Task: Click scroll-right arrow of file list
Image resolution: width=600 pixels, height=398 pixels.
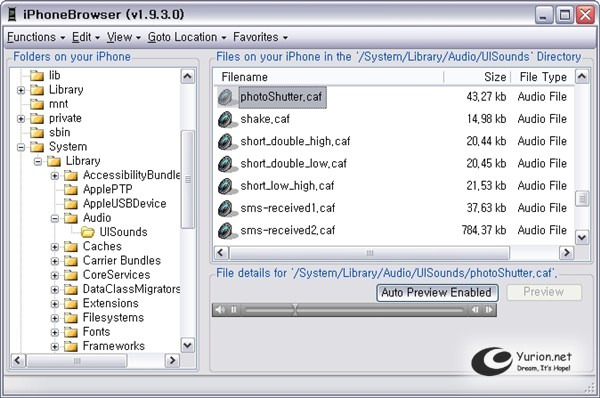Action: pos(567,253)
